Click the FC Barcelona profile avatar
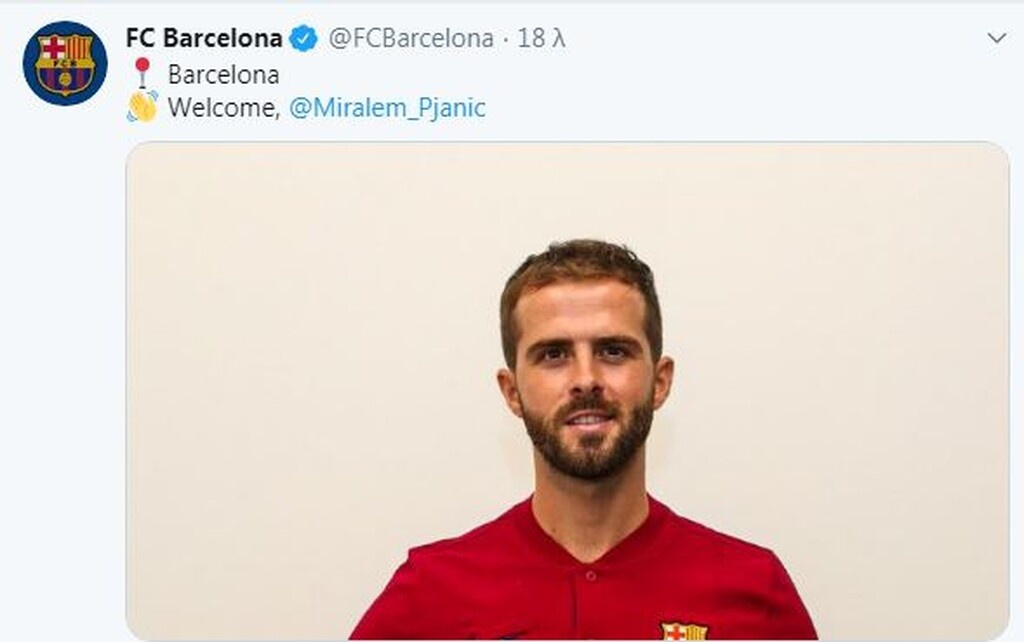The image size is (1024, 642). pyautogui.click(x=65, y=63)
